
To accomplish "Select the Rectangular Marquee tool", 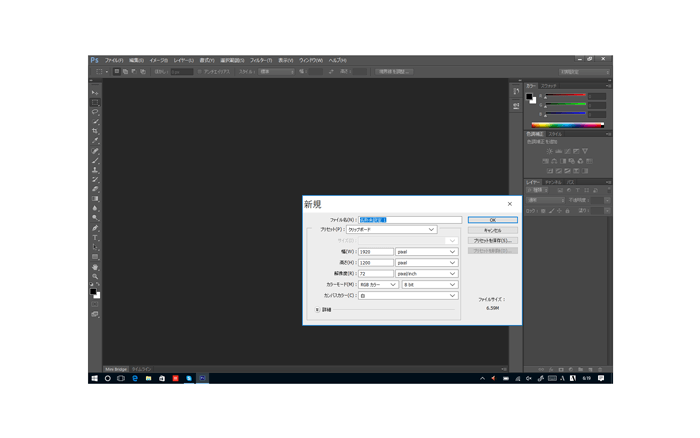I will 96,103.
